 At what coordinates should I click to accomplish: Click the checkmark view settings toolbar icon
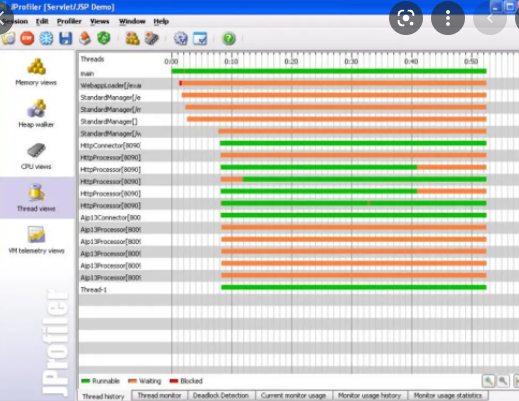200,39
